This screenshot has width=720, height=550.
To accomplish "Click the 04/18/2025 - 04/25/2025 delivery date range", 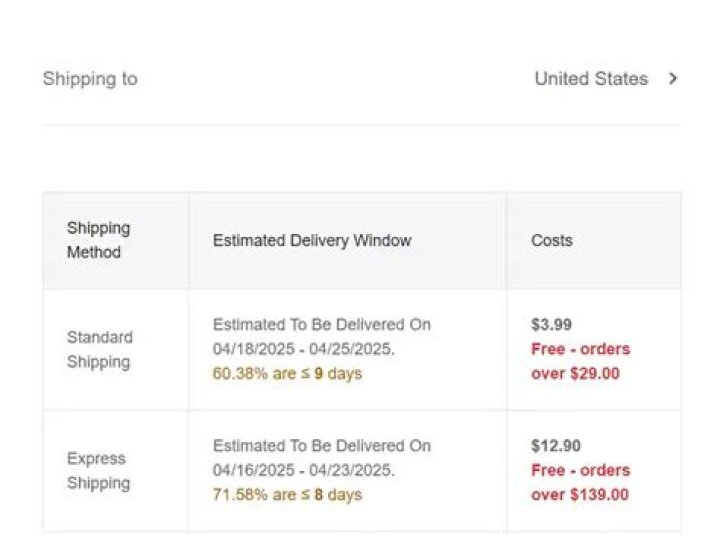I will coord(304,349).
